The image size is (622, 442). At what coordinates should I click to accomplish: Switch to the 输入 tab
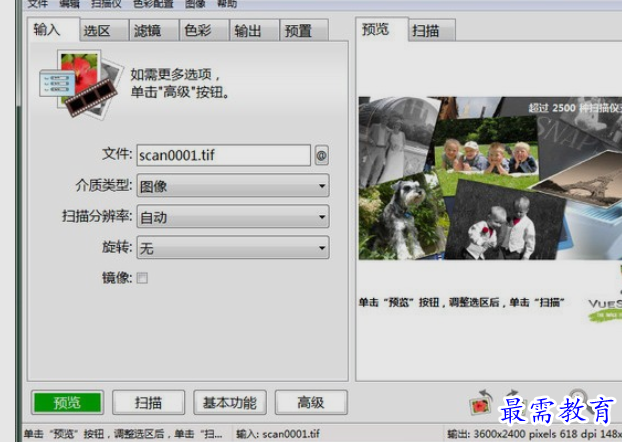pos(53,29)
